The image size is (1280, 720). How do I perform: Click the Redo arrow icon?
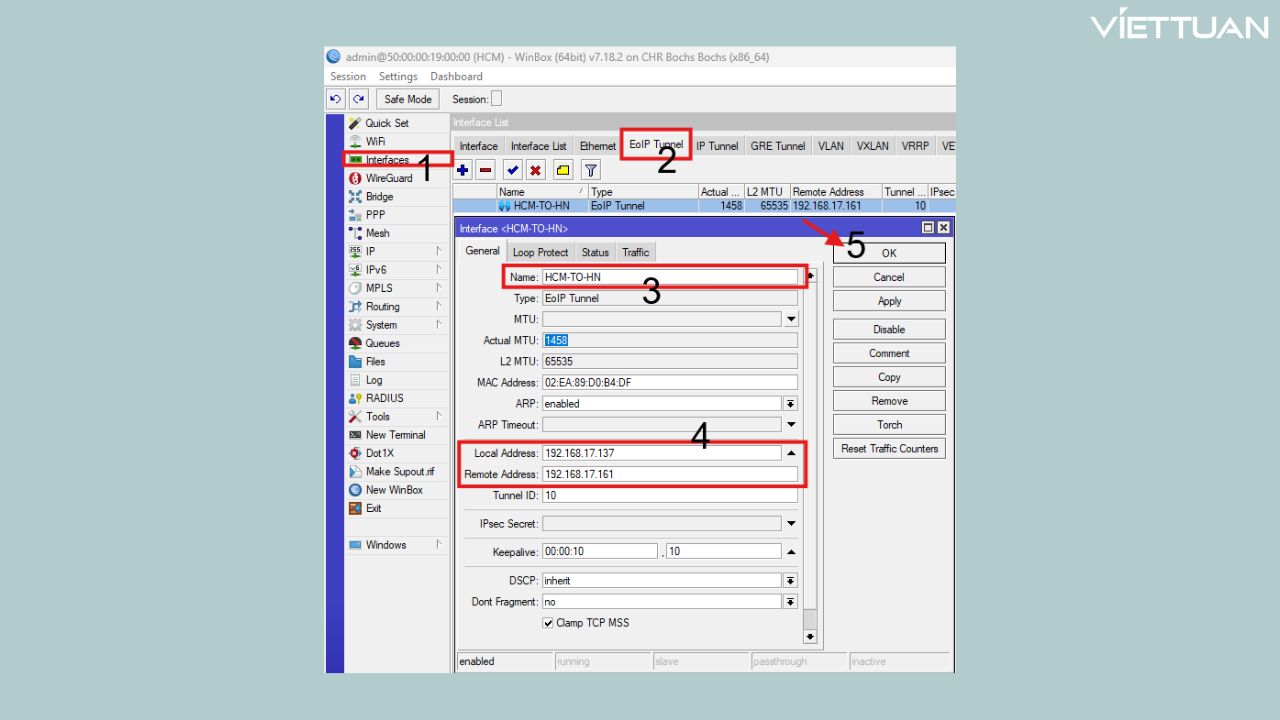pyautogui.click(x=358, y=99)
